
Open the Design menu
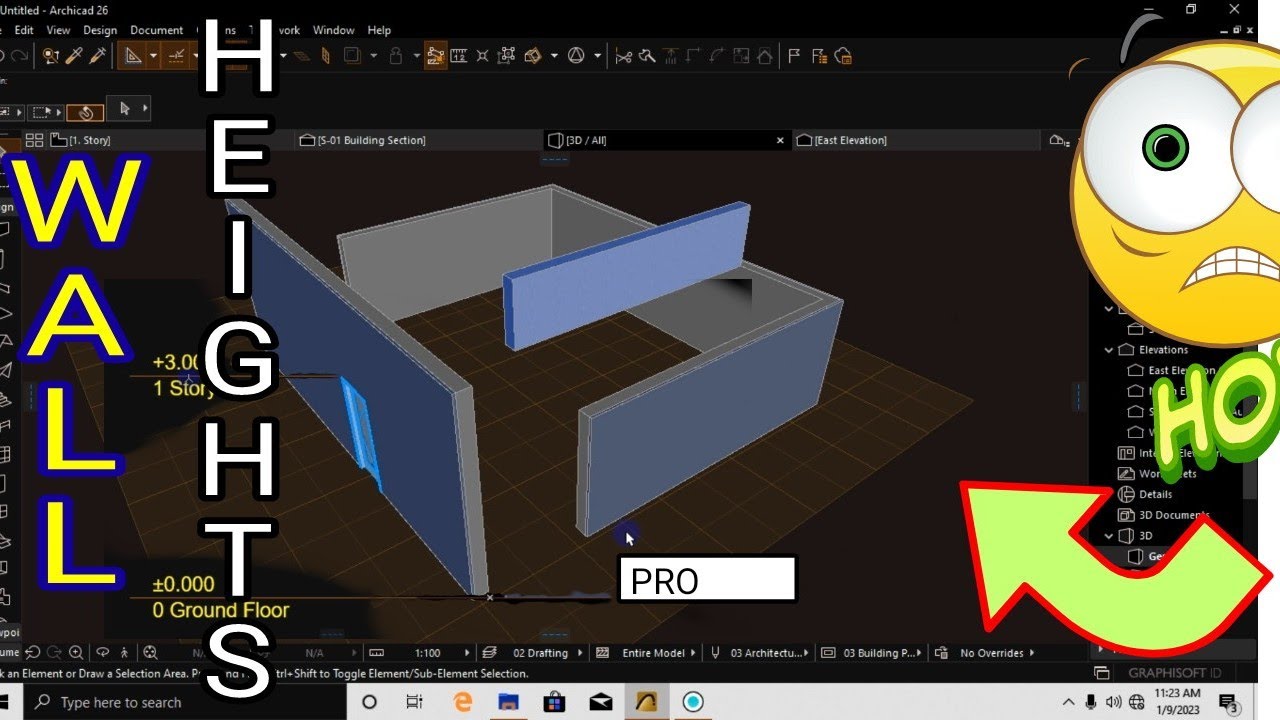click(100, 30)
